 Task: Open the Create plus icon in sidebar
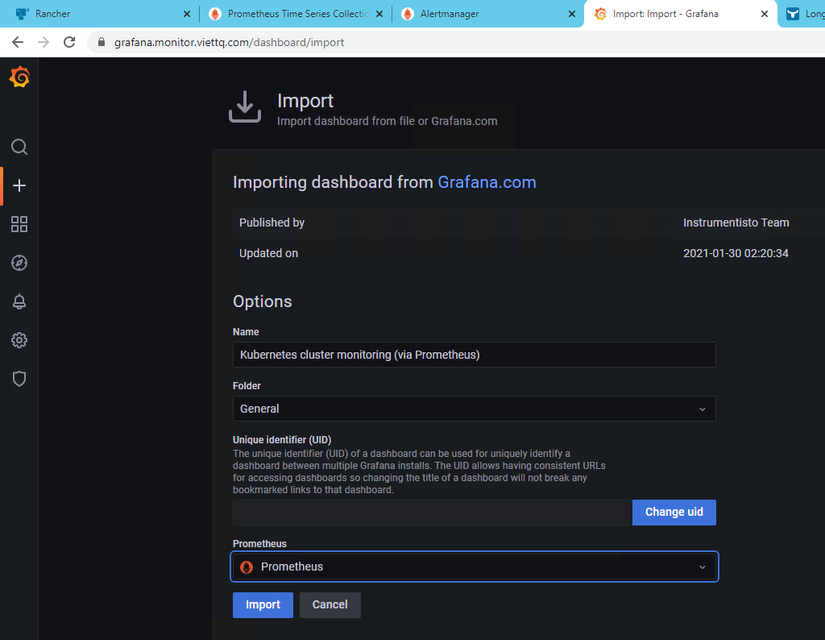coord(19,185)
